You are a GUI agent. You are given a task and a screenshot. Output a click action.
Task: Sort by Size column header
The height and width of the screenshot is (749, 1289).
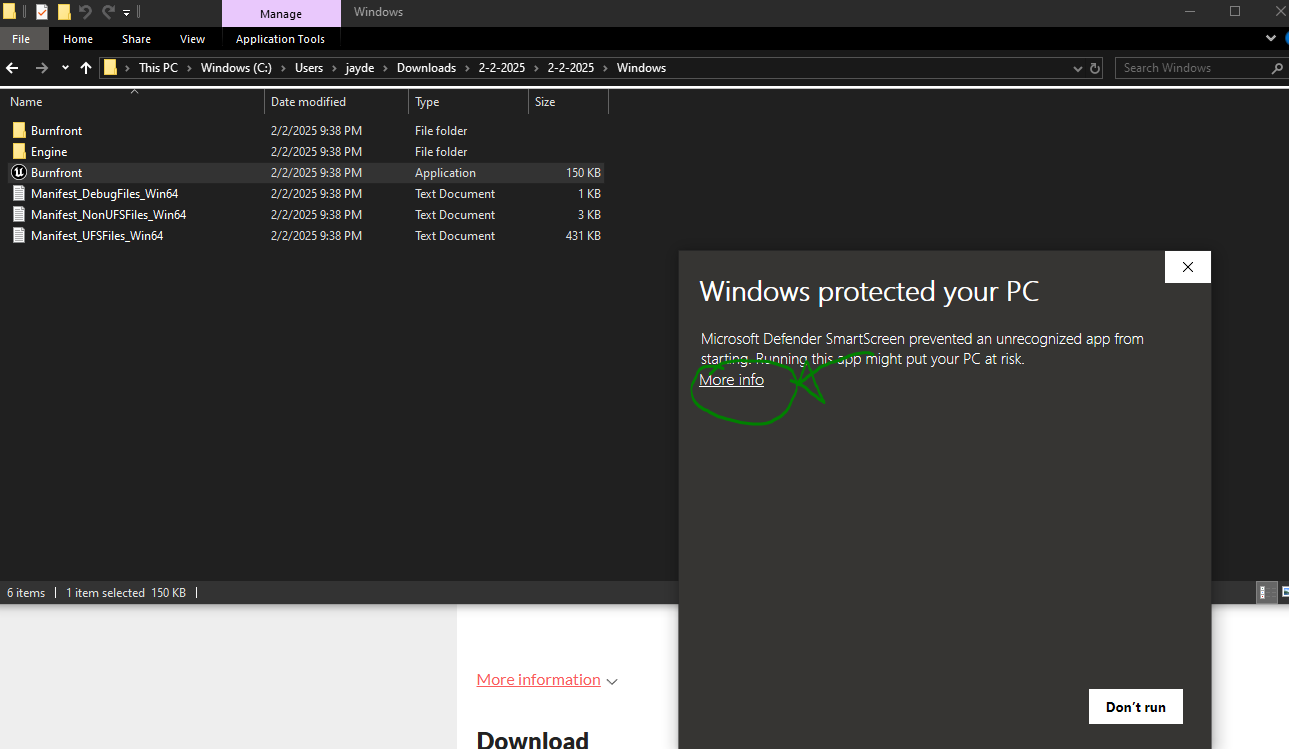coord(568,102)
